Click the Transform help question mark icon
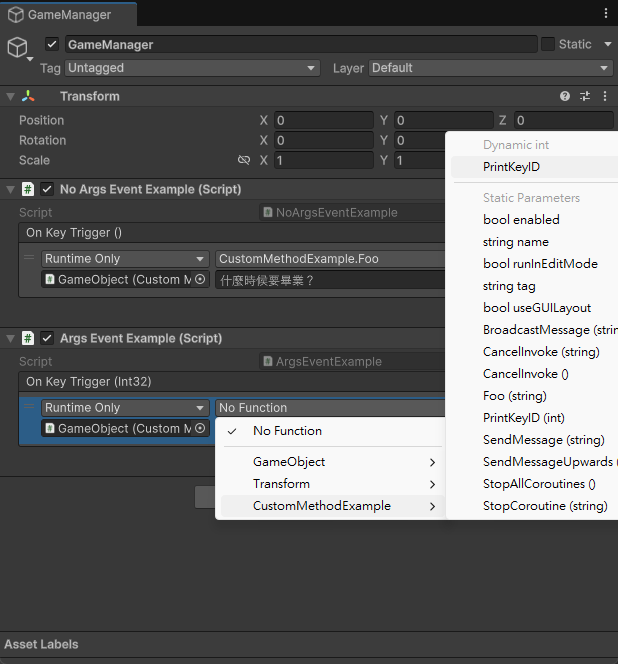 565,96
